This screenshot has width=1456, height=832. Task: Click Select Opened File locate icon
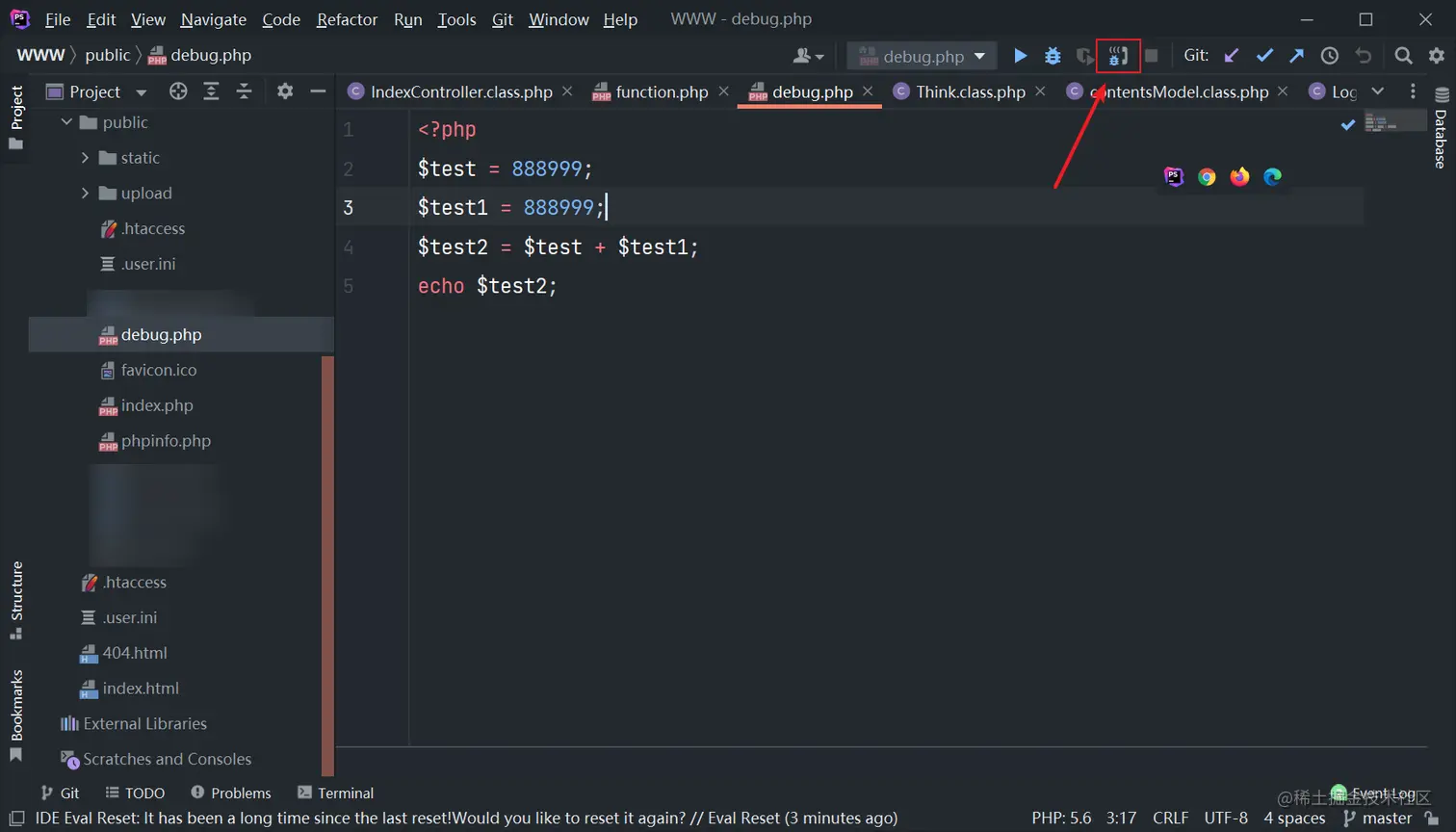tap(178, 91)
